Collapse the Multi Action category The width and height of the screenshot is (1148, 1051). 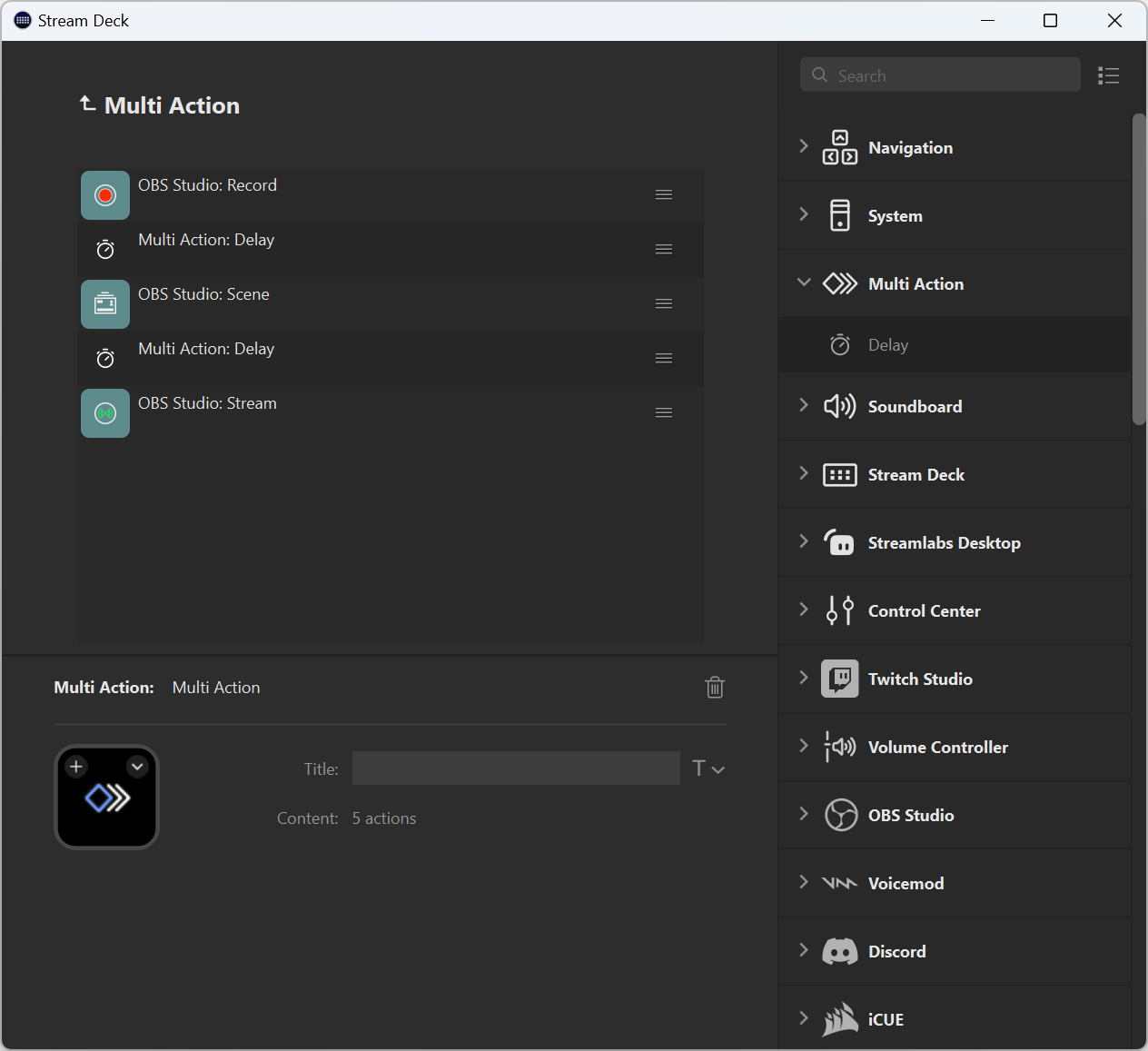click(804, 283)
